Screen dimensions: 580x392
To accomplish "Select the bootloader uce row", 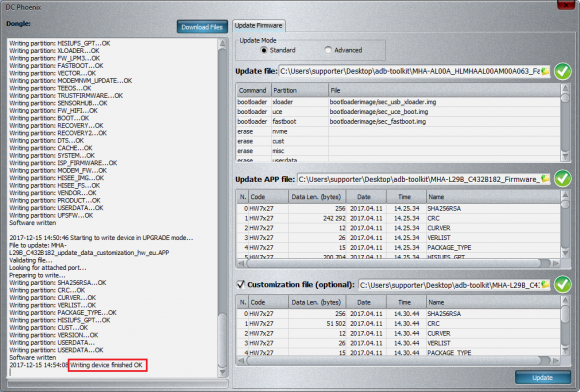I will tap(398, 112).
